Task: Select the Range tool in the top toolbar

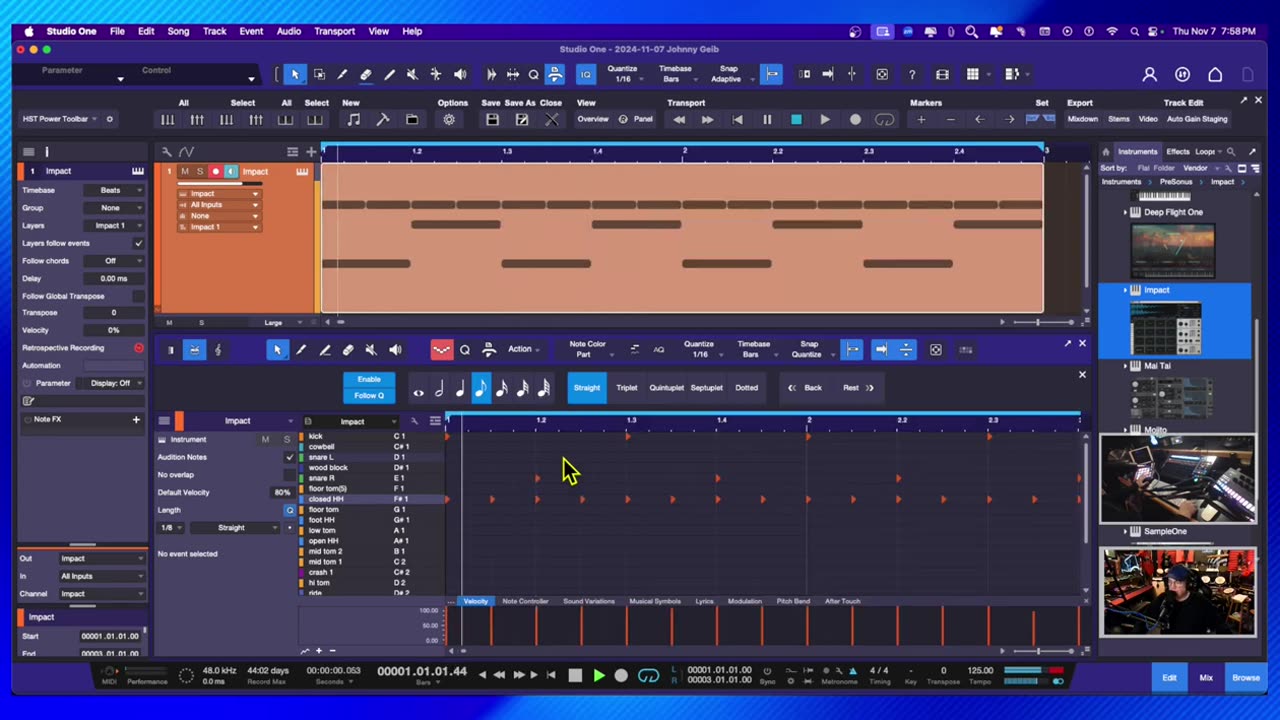Action: coord(319,74)
